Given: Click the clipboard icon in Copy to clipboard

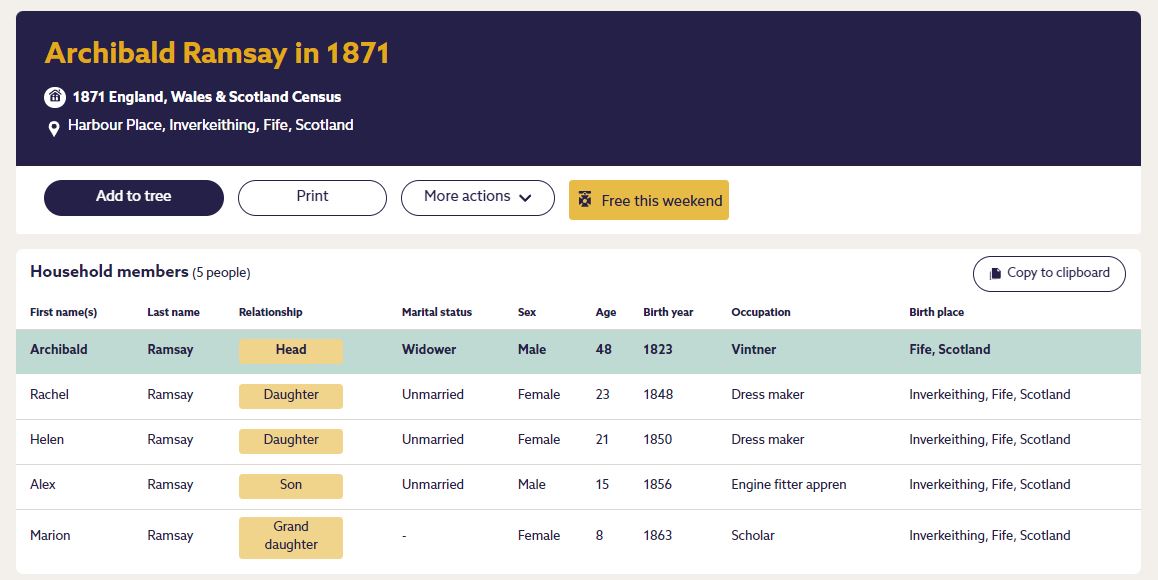Looking at the screenshot, I should click(x=995, y=273).
